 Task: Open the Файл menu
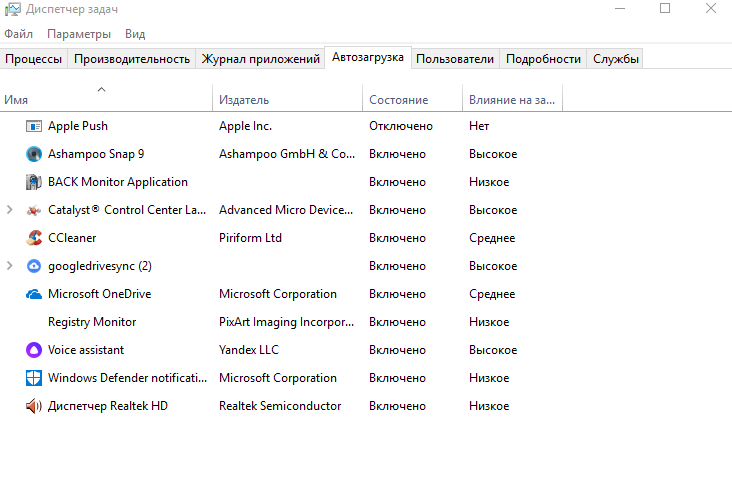tap(19, 34)
